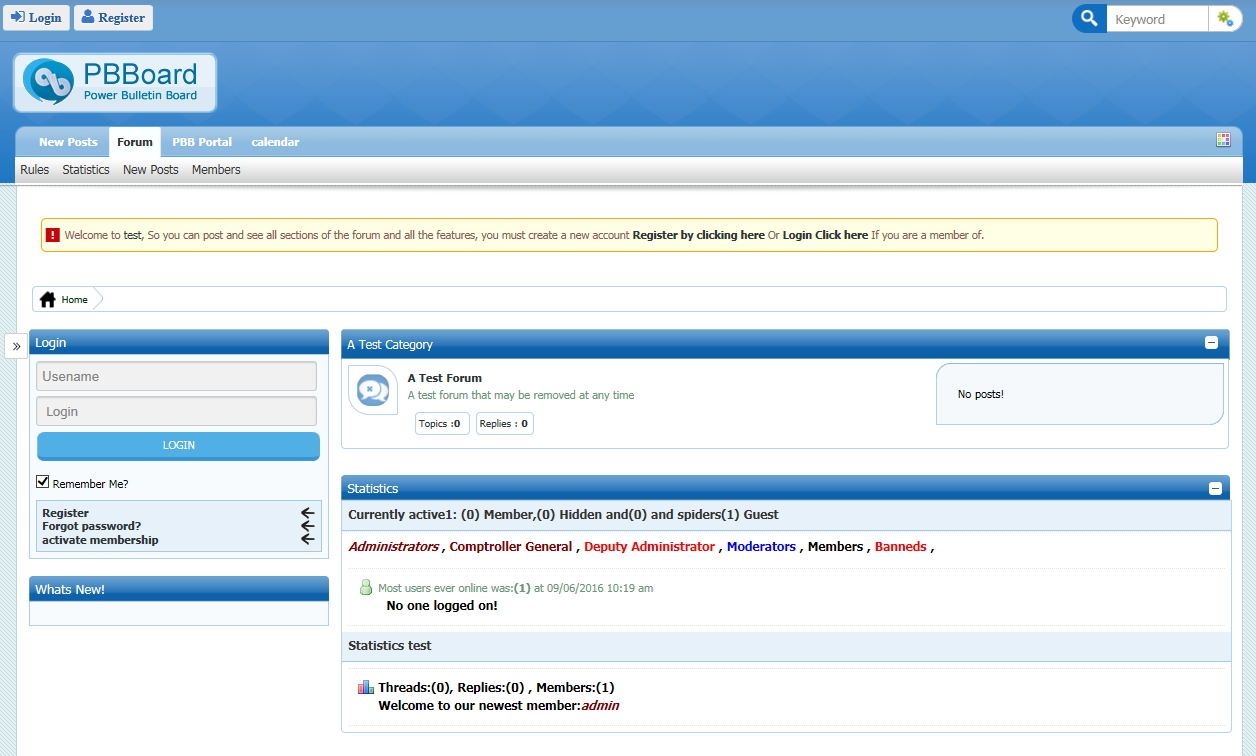The height and width of the screenshot is (756, 1256).
Task: Open the PBB Portal tab
Action: (x=202, y=142)
